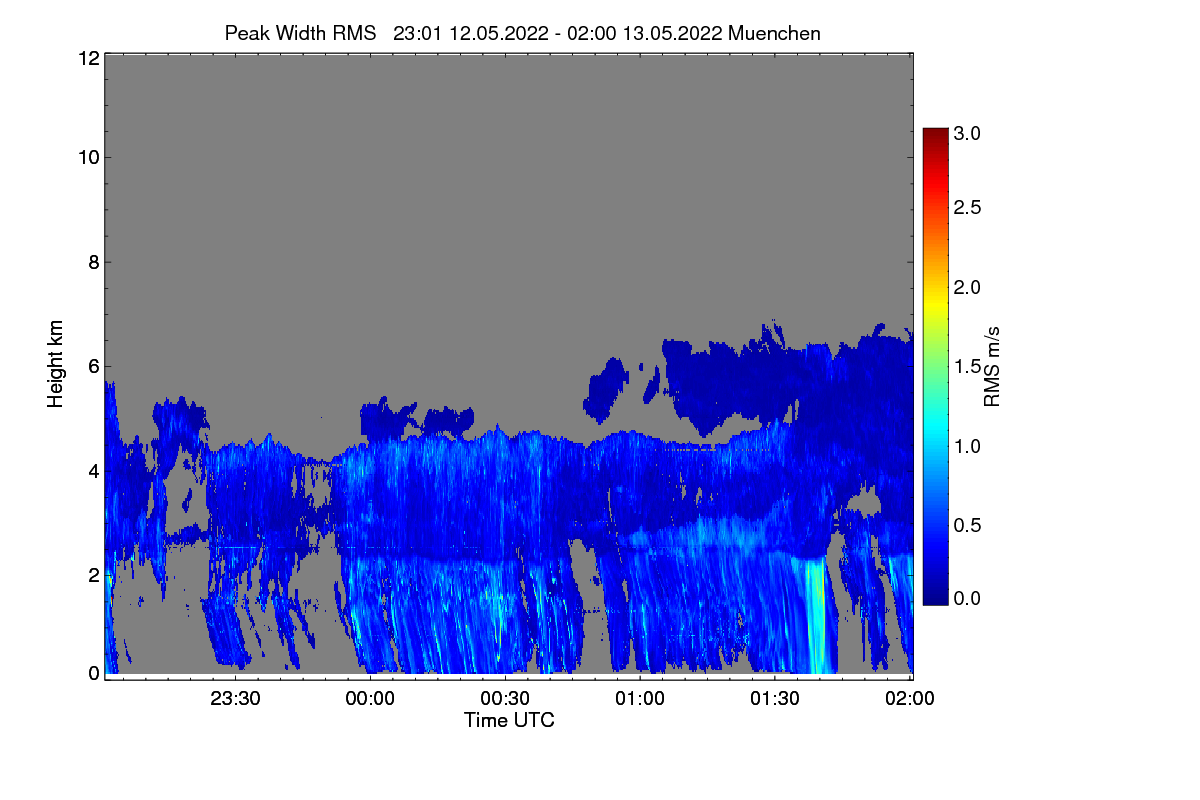Click the bright cyan-green streak near 01:40
Image resolution: width=1200 pixels, height=800 pixels.
(x=816, y=618)
